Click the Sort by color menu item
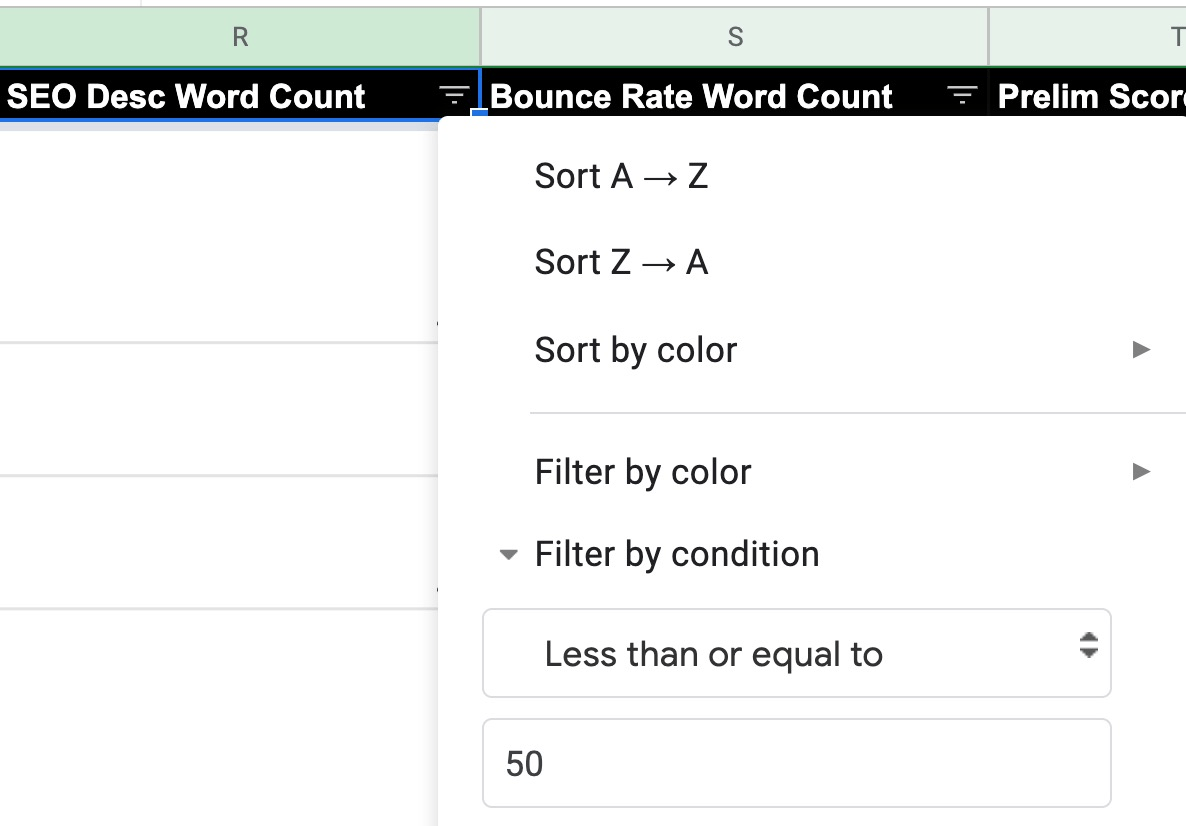1186x826 pixels. pos(635,349)
